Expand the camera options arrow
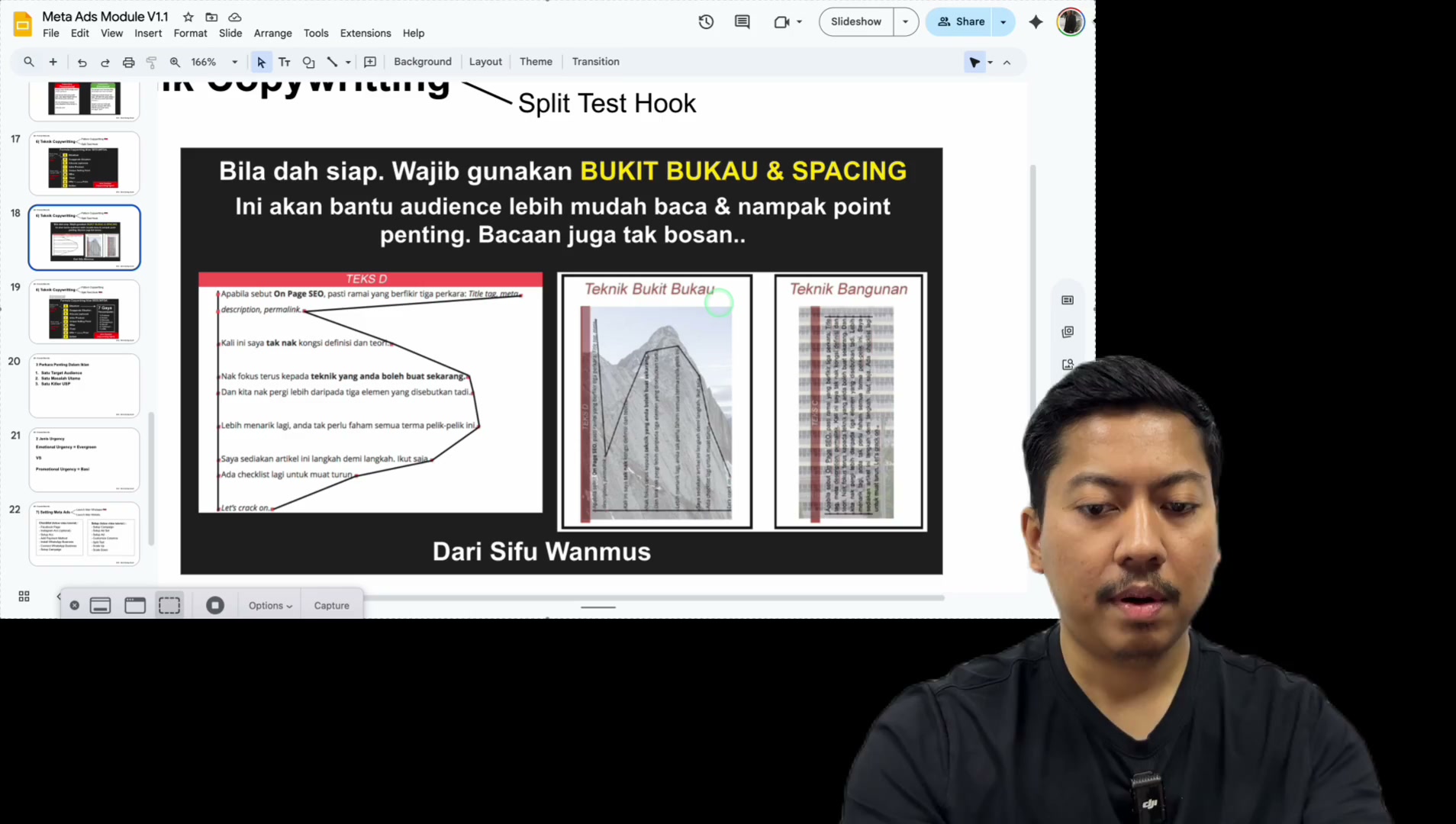This screenshot has width=1456, height=824. tap(799, 22)
